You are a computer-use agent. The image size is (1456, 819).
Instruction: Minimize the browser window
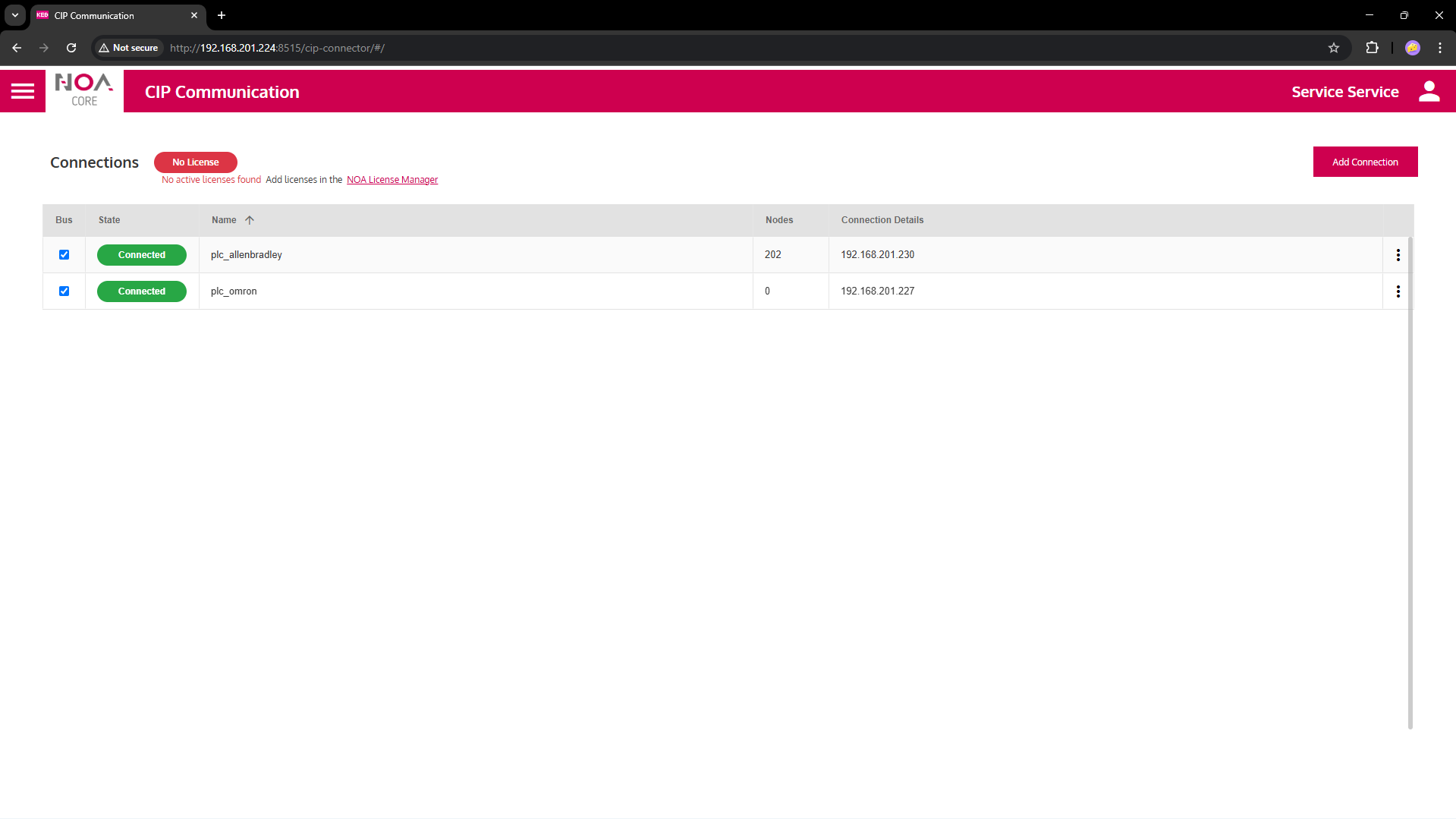[1369, 15]
